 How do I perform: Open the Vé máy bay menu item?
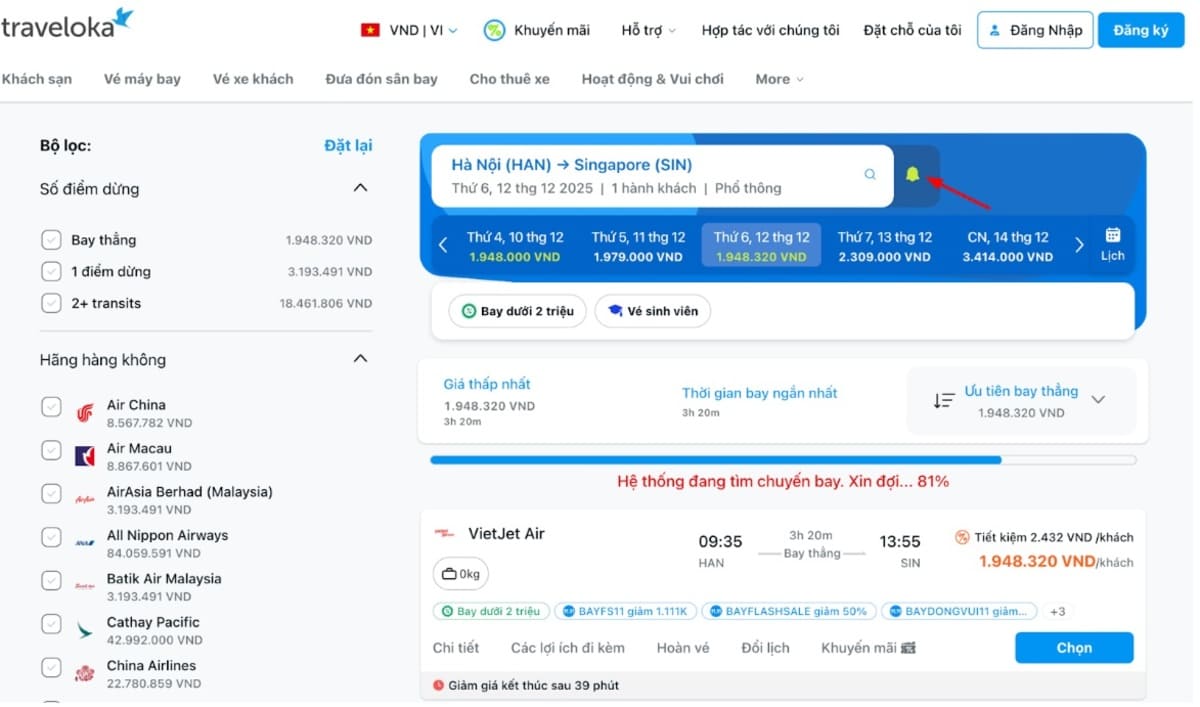[142, 79]
